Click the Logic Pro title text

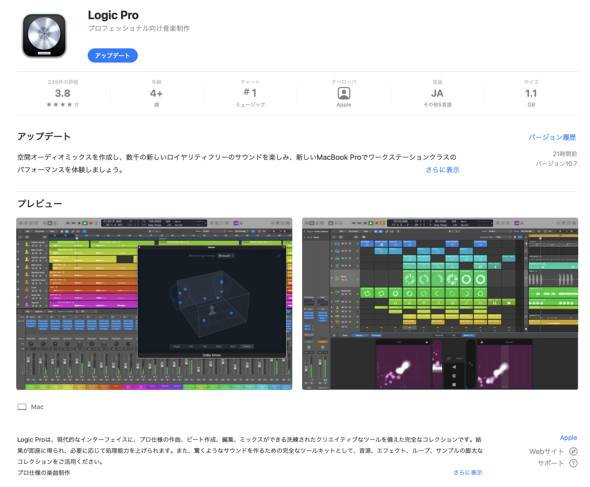point(113,15)
